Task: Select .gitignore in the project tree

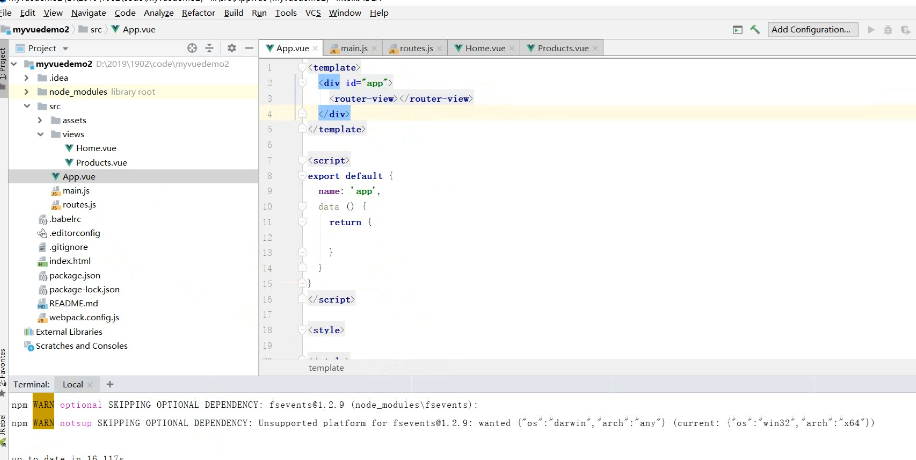Action: point(68,247)
